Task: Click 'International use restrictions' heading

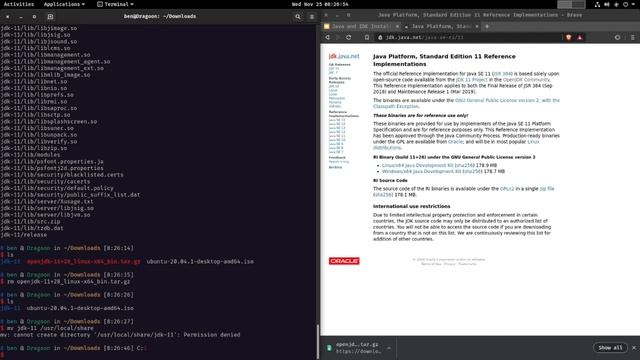Action: click(411, 207)
